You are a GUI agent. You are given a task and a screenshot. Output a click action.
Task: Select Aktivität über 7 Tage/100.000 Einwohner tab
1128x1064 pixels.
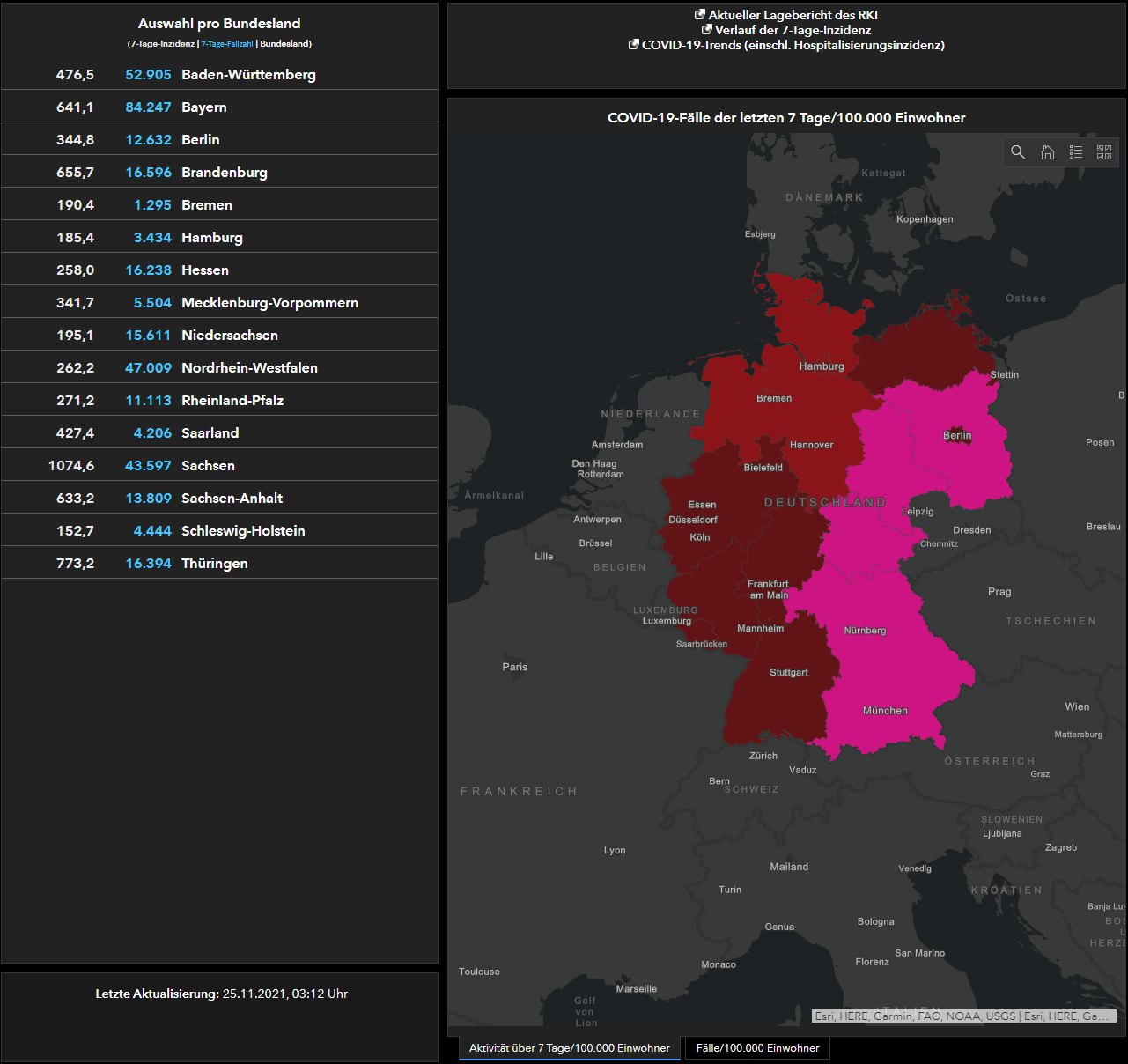click(x=570, y=1048)
